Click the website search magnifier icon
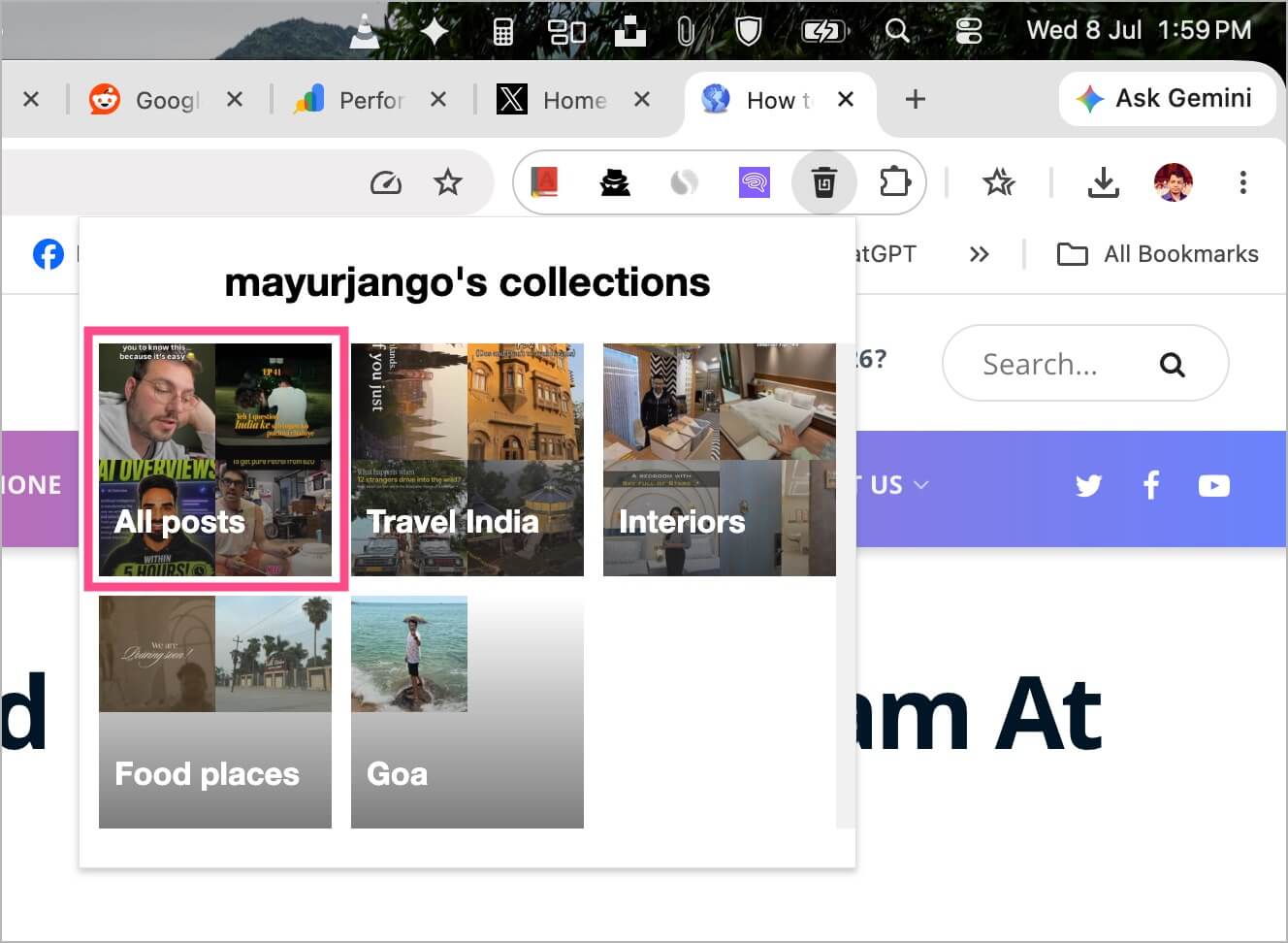This screenshot has width=1288, height=943. point(1172,365)
